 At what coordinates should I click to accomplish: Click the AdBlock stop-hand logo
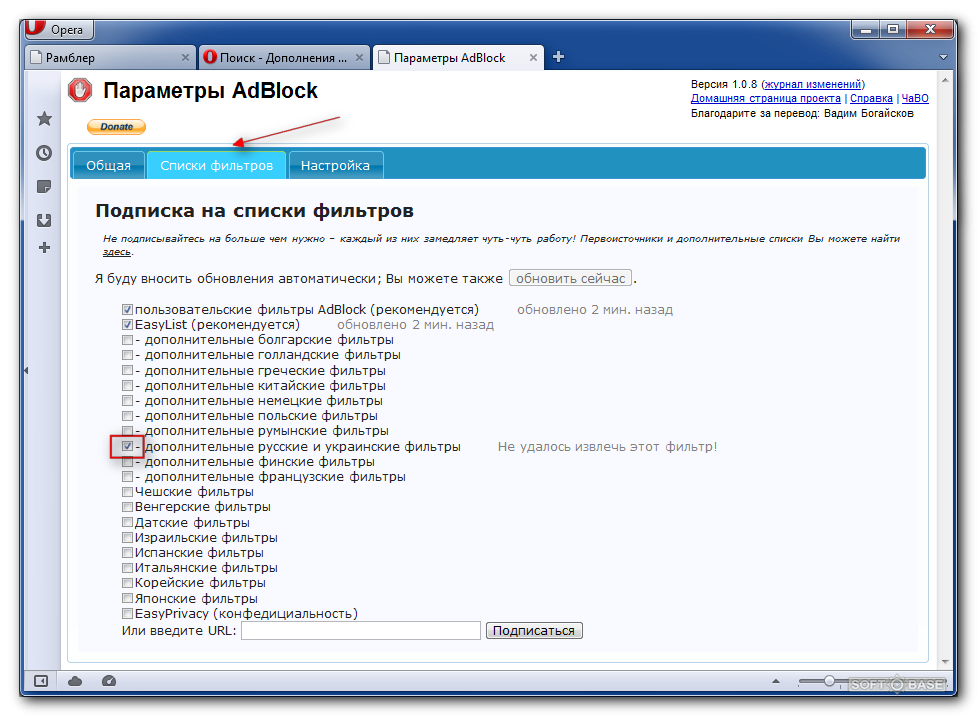coord(80,90)
